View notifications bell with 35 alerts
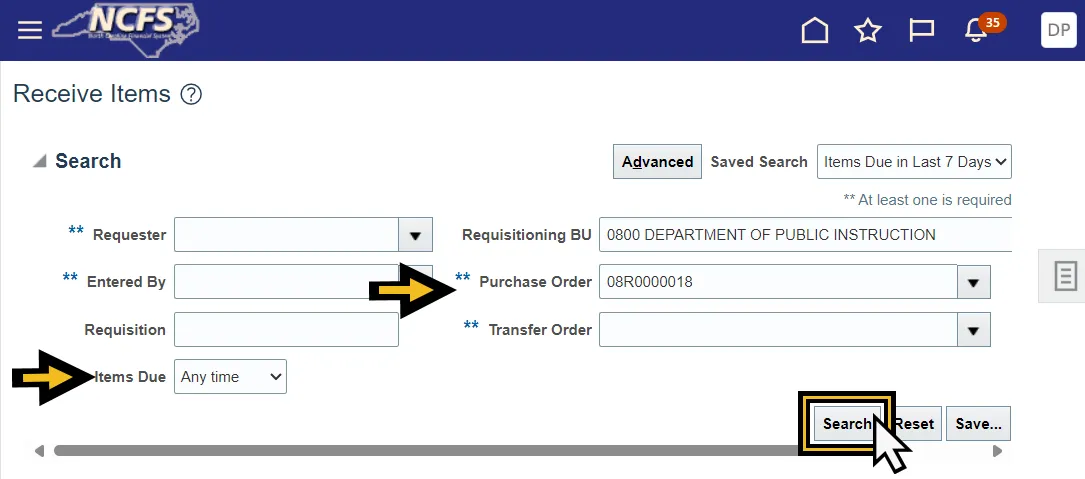Image resolution: width=1085 pixels, height=479 pixels. pyautogui.click(x=976, y=31)
